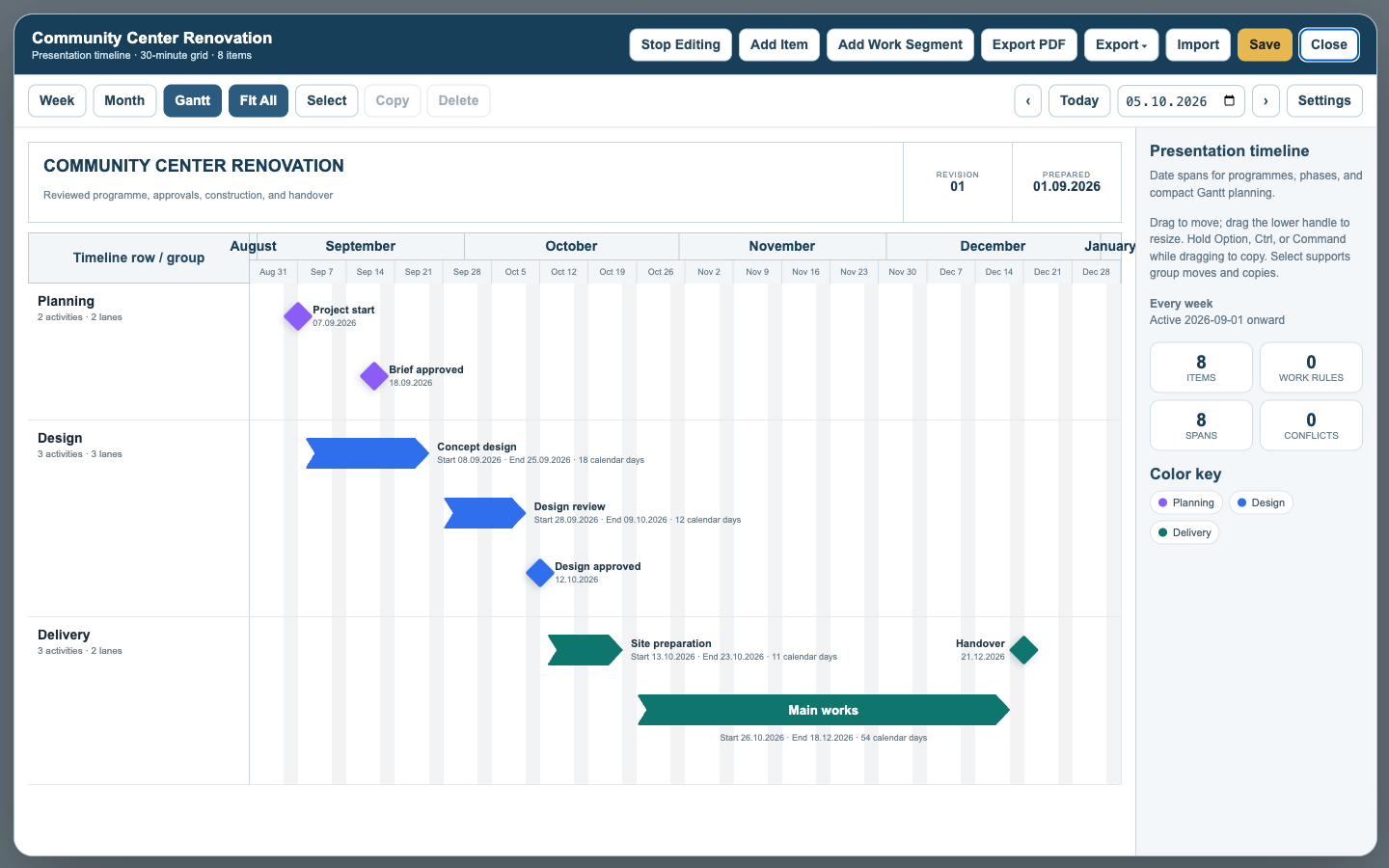This screenshot has width=1389, height=868.
Task: Click Stop Editing button
Action: (681, 45)
